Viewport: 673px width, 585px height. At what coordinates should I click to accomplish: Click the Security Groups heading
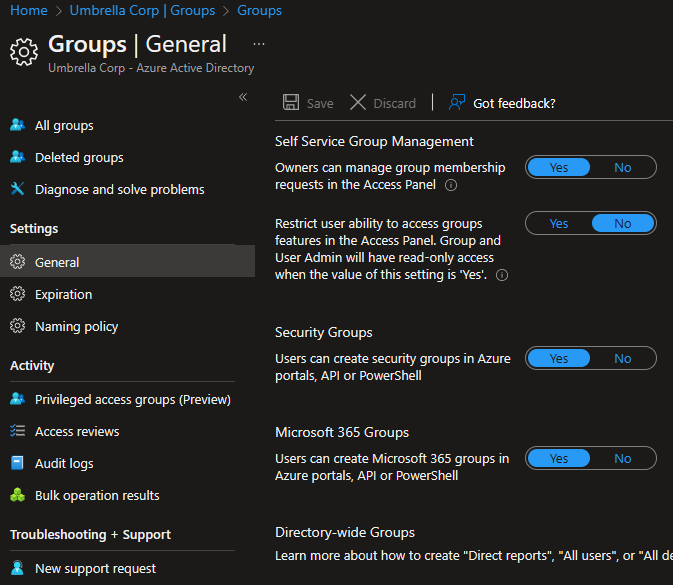(x=323, y=332)
